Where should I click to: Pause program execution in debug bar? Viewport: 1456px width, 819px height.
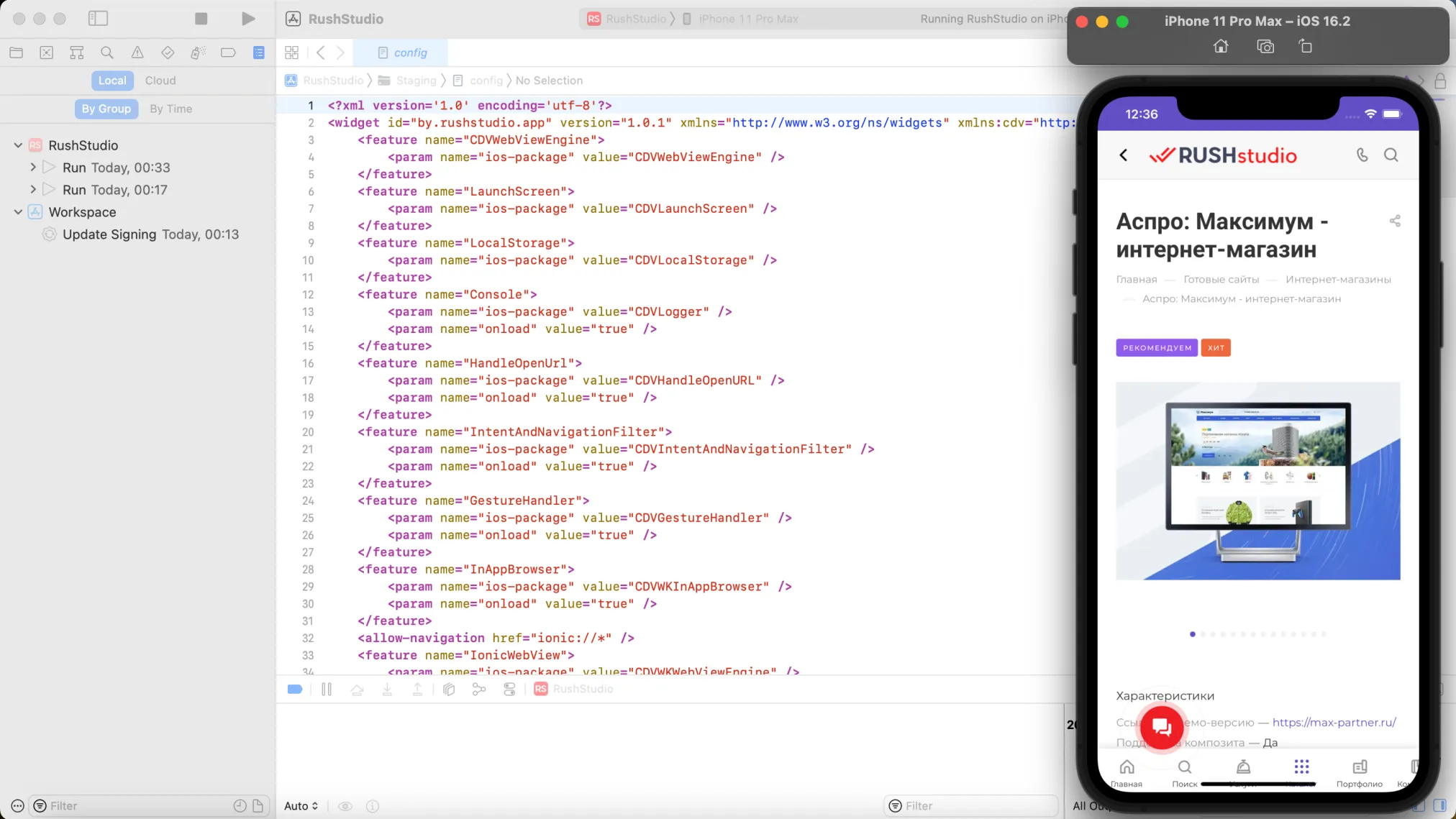pos(327,689)
